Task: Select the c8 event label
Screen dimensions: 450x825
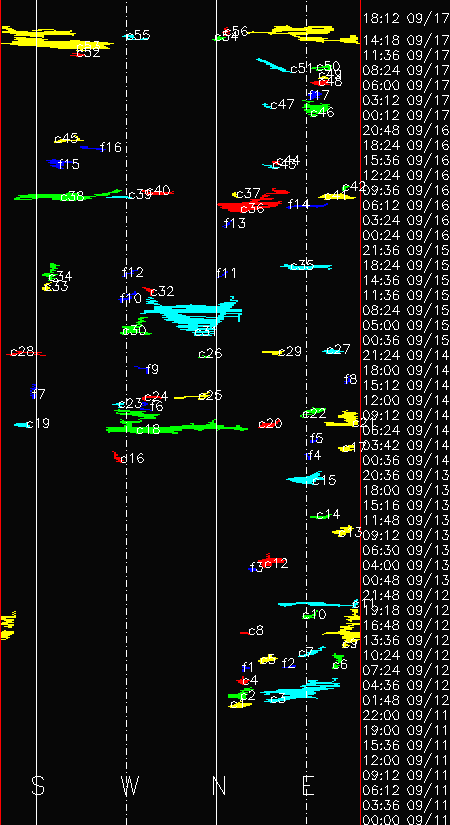Action: [x=256, y=631]
